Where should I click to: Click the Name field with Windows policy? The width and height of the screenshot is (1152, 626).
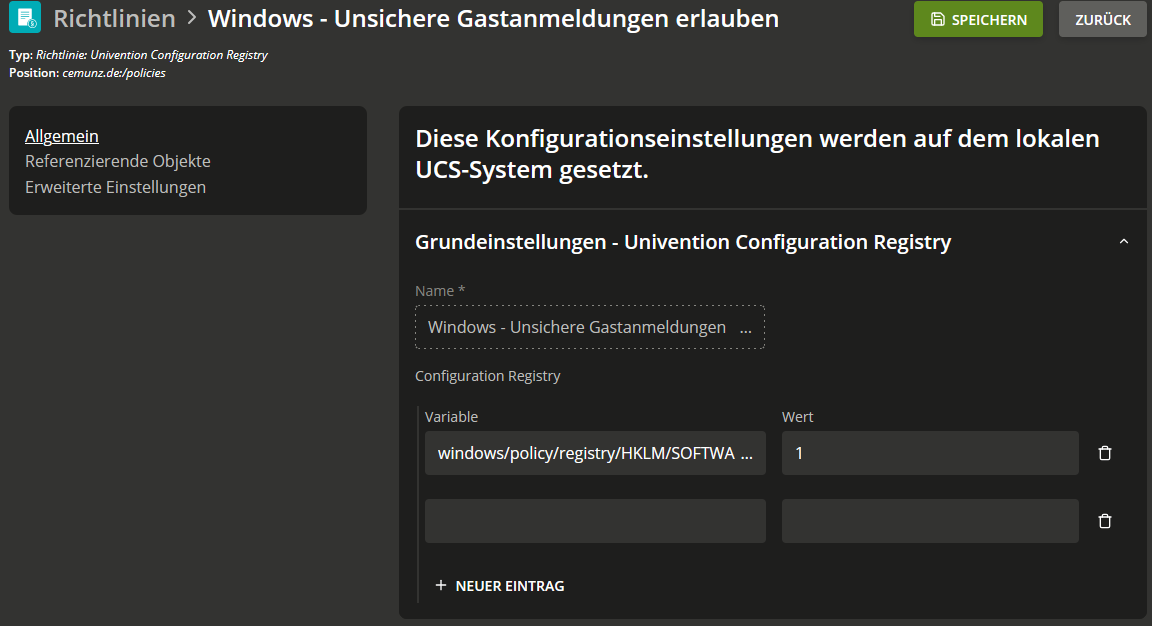pos(590,327)
